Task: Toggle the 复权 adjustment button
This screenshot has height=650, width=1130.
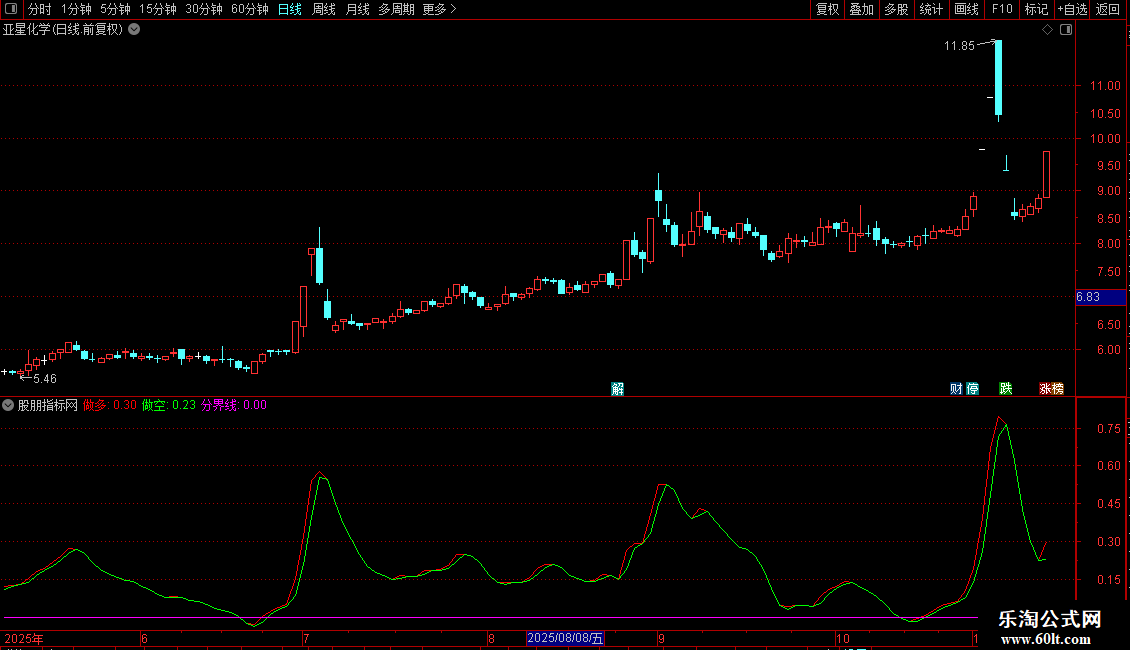Action: point(827,9)
